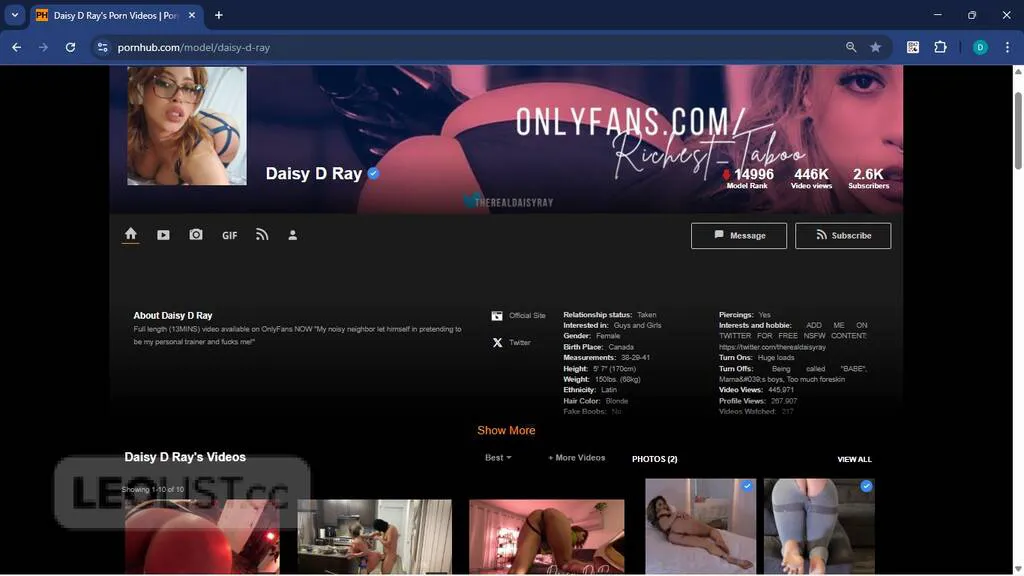Go forward with the browser arrow
Image resolution: width=1024 pixels, height=576 pixels.
tap(43, 47)
